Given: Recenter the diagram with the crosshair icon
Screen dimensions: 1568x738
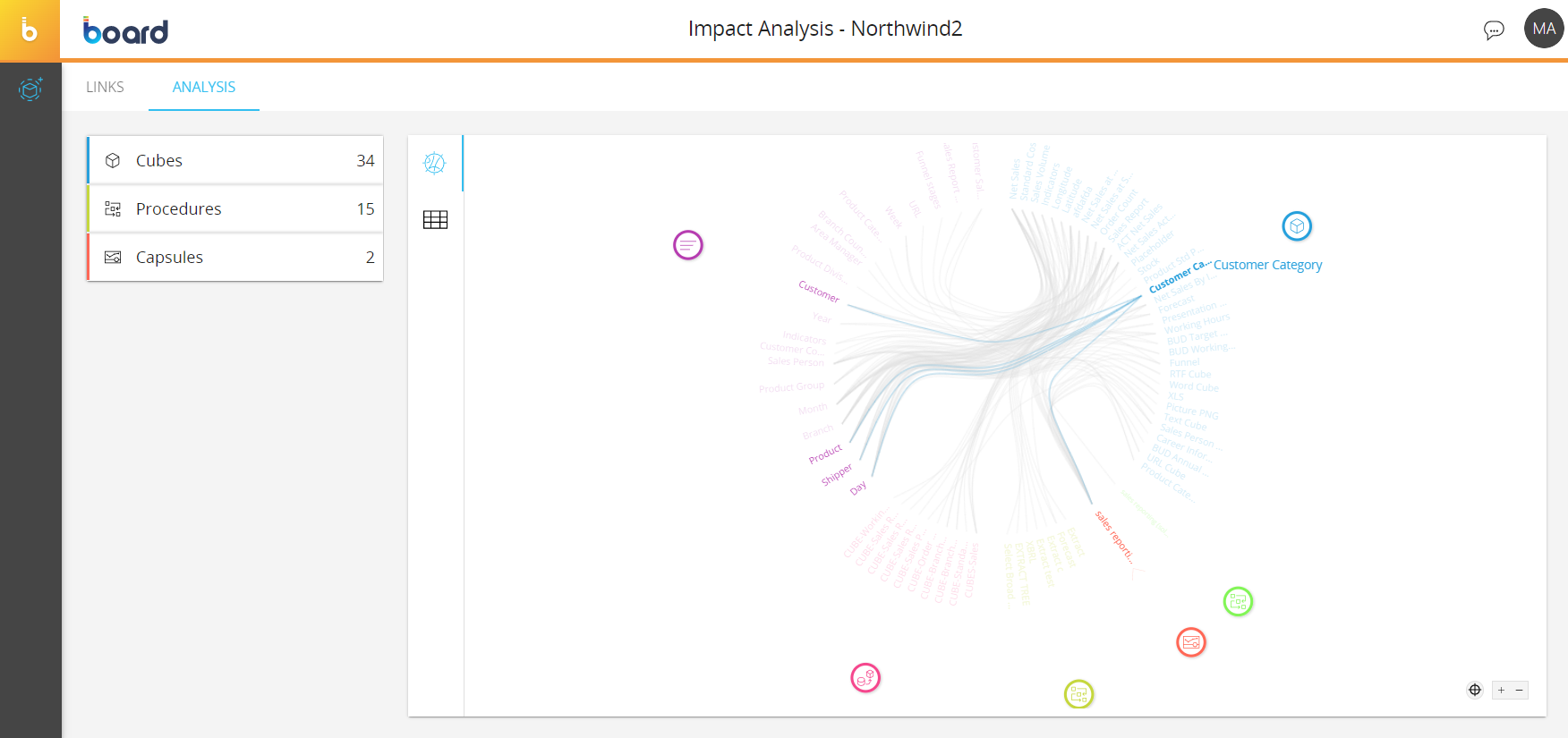Looking at the screenshot, I should coord(1475,690).
